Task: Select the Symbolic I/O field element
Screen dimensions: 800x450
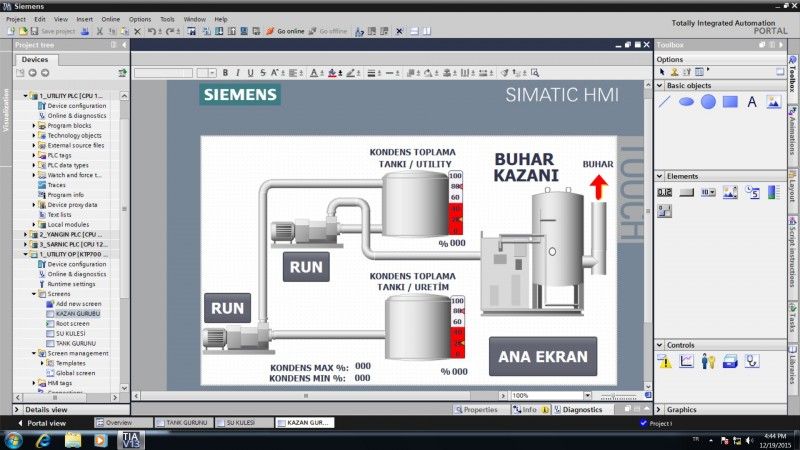Action: coord(708,192)
